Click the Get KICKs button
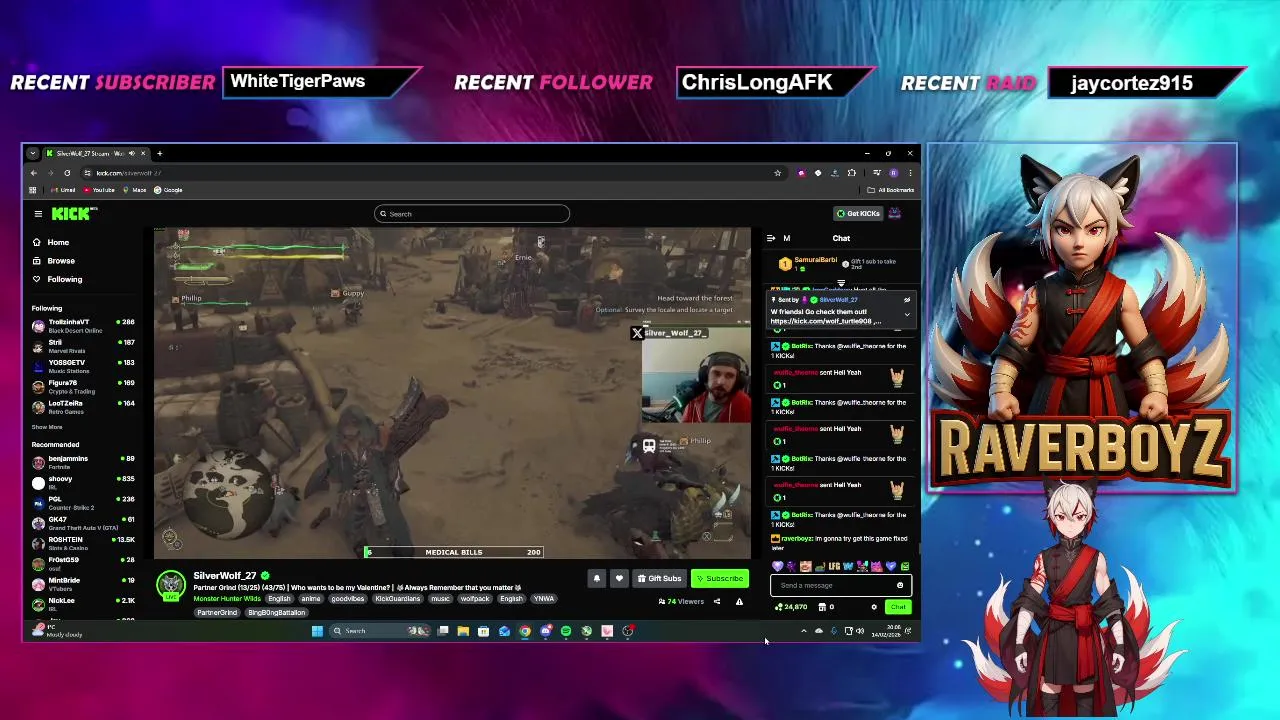 (x=859, y=213)
